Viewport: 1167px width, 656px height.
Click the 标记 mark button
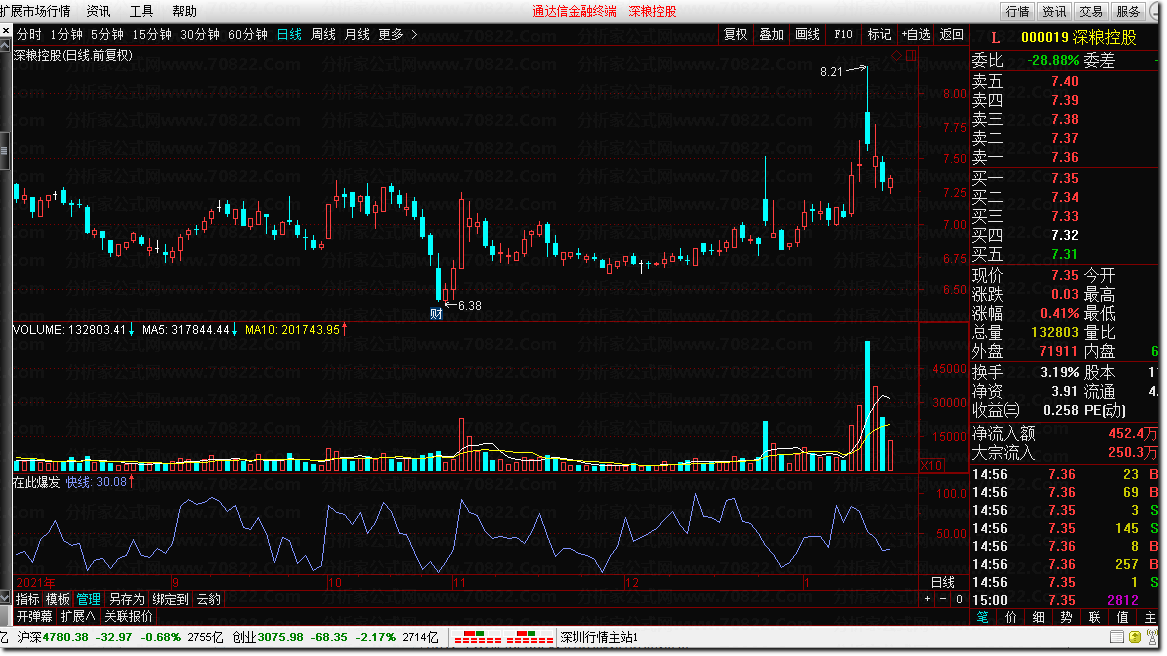(x=879, y=34)
